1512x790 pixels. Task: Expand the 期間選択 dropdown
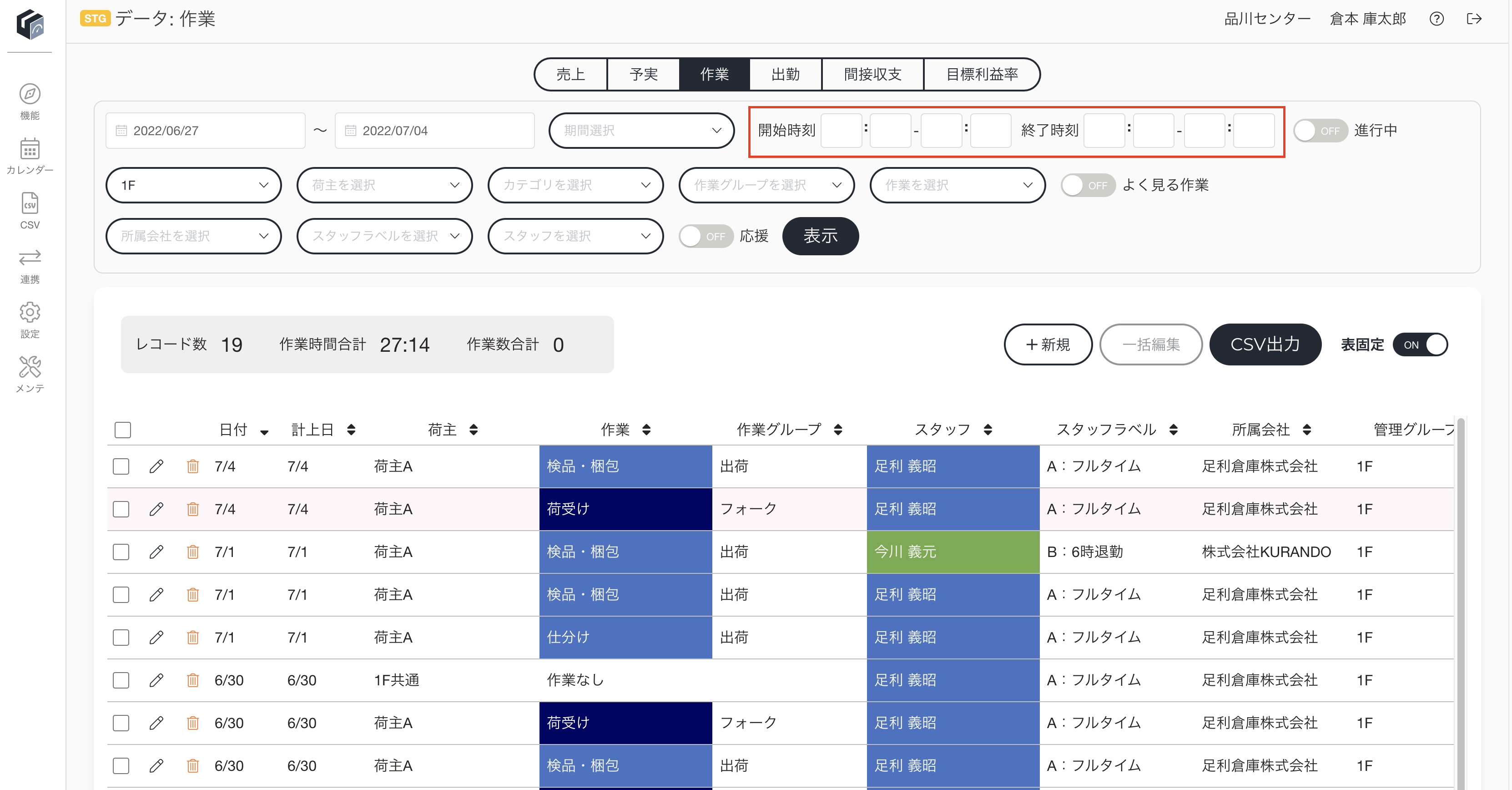pos(641,131)
